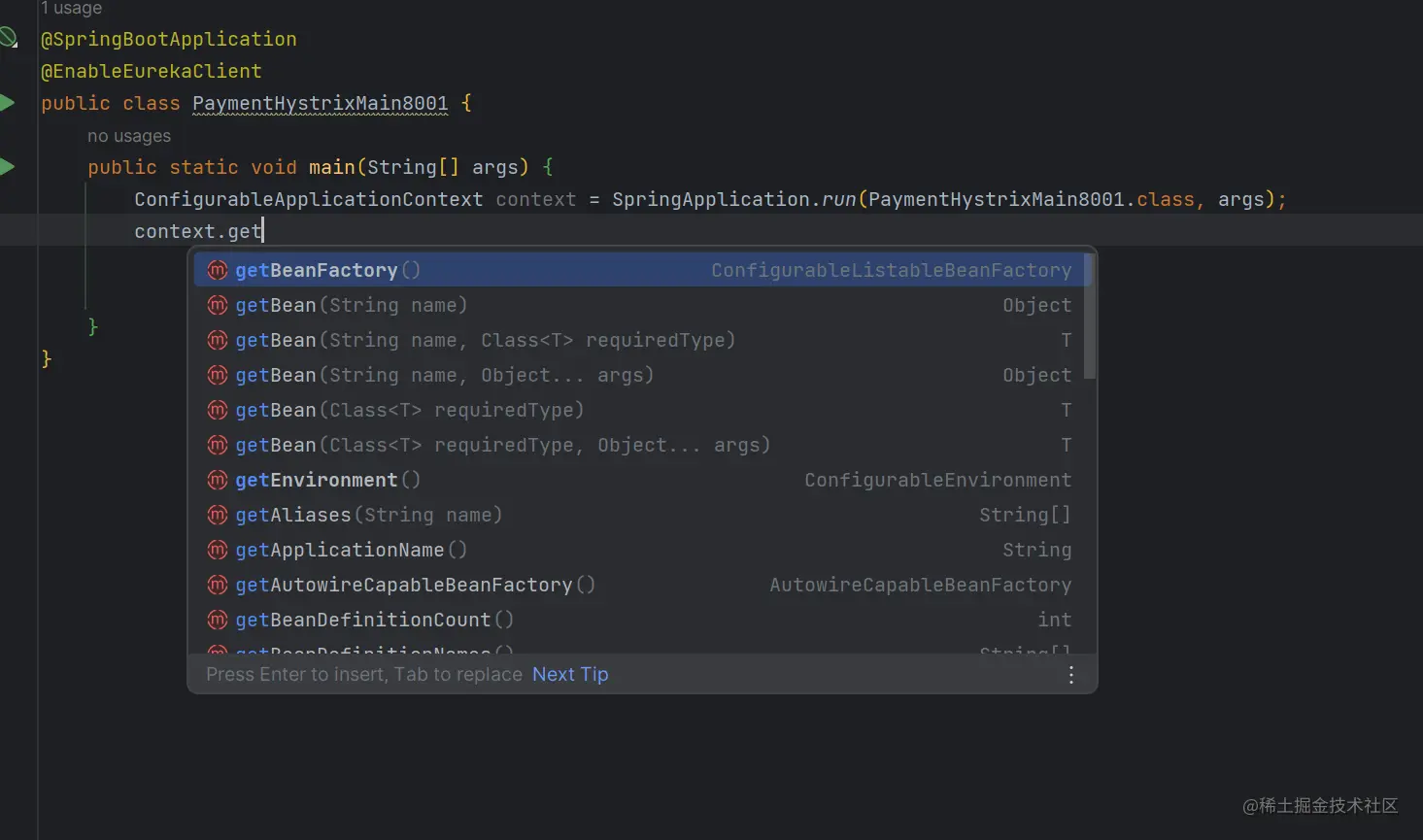
Task: Click the method icon of the getEnvironment() suggestion
Action: [x=218, y=480]
